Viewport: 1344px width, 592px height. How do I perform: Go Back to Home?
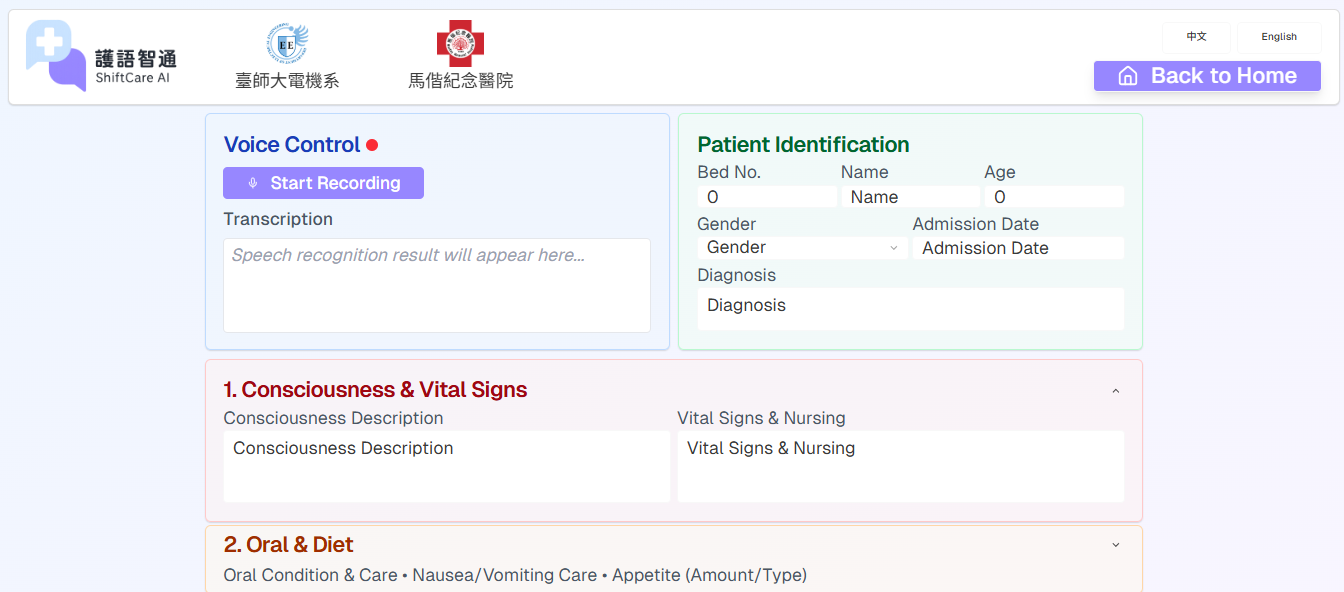tap(1207, 76)
